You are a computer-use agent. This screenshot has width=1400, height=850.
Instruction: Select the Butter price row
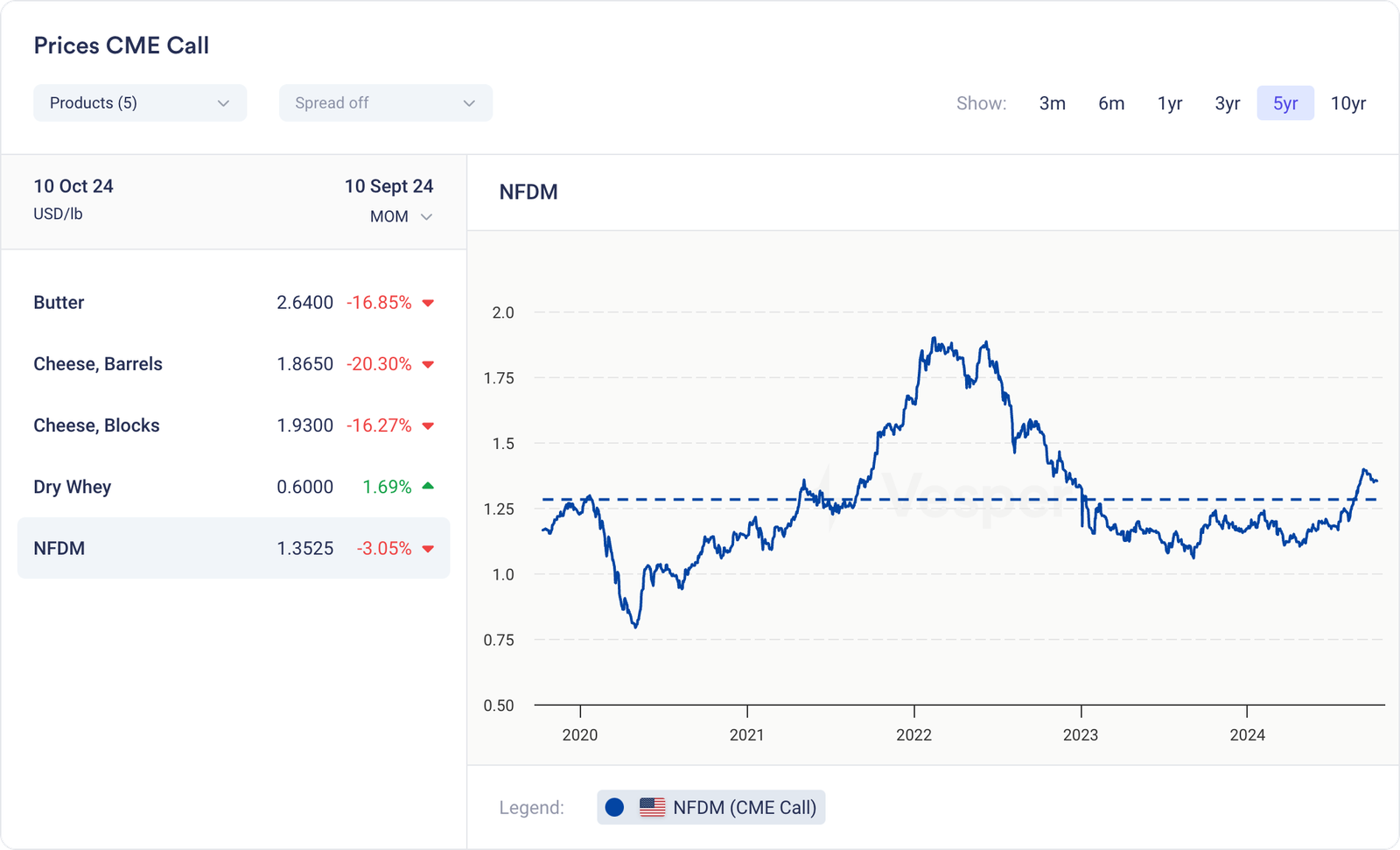pos(233,303)
